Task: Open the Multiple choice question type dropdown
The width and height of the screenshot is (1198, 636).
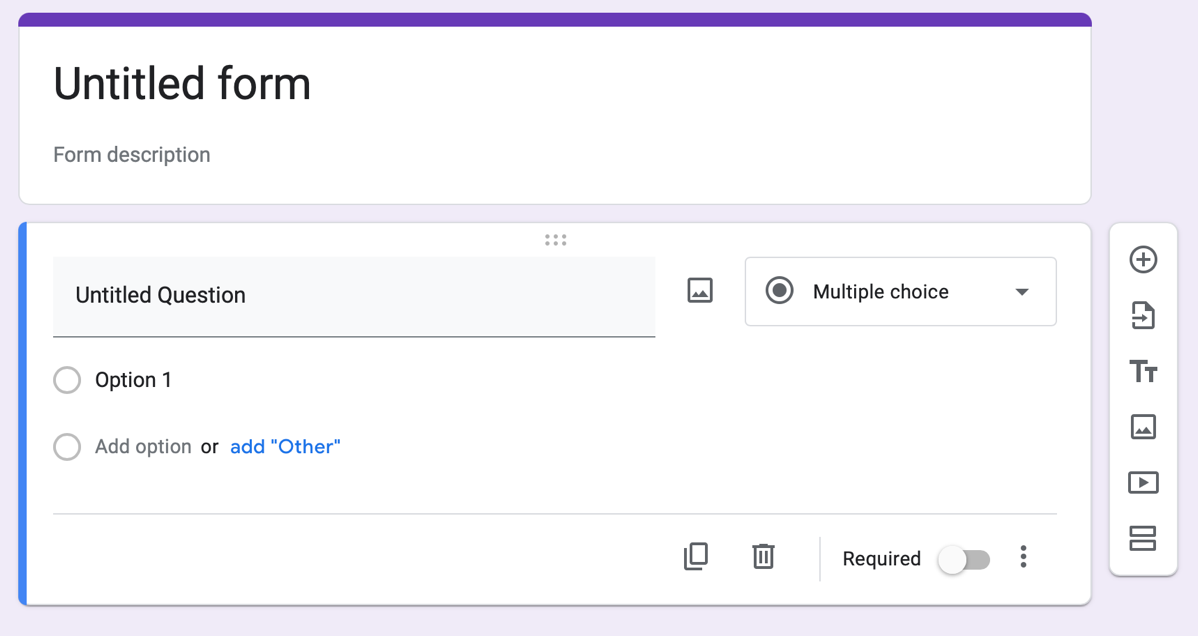Action: (900, 292)
